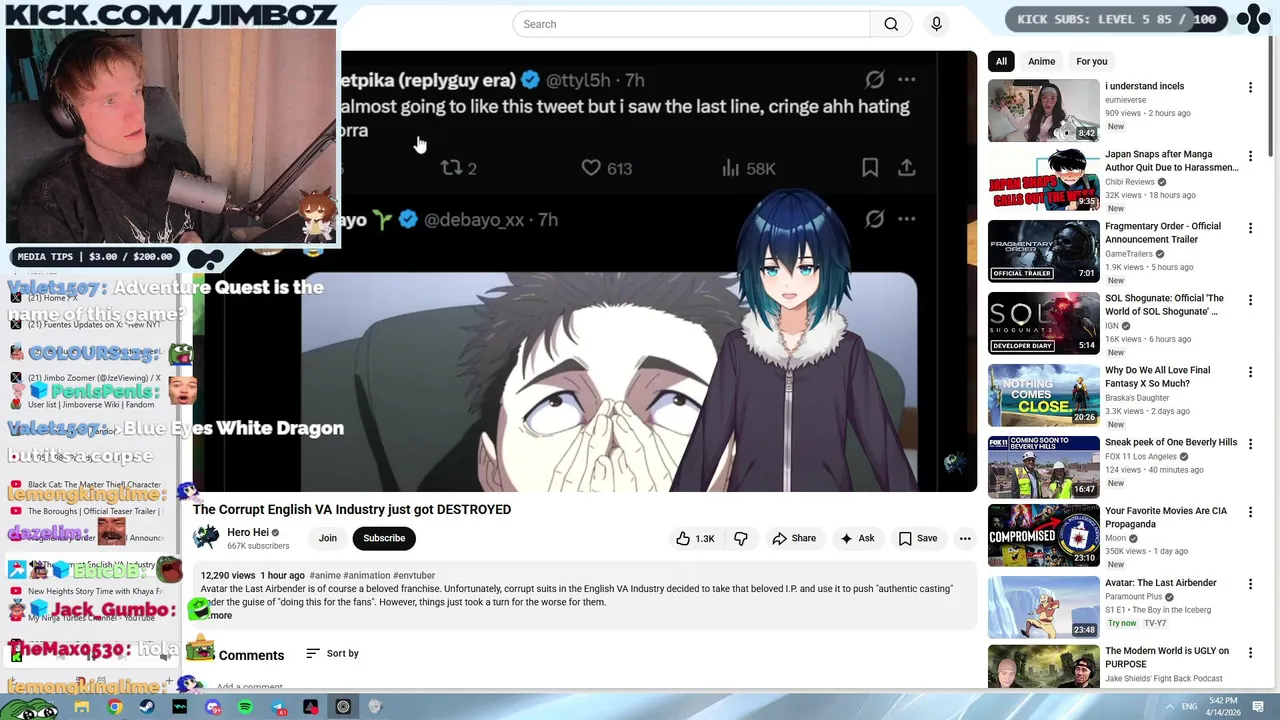Open options menu for Fragmentary Order trailer

[1250, 228]
